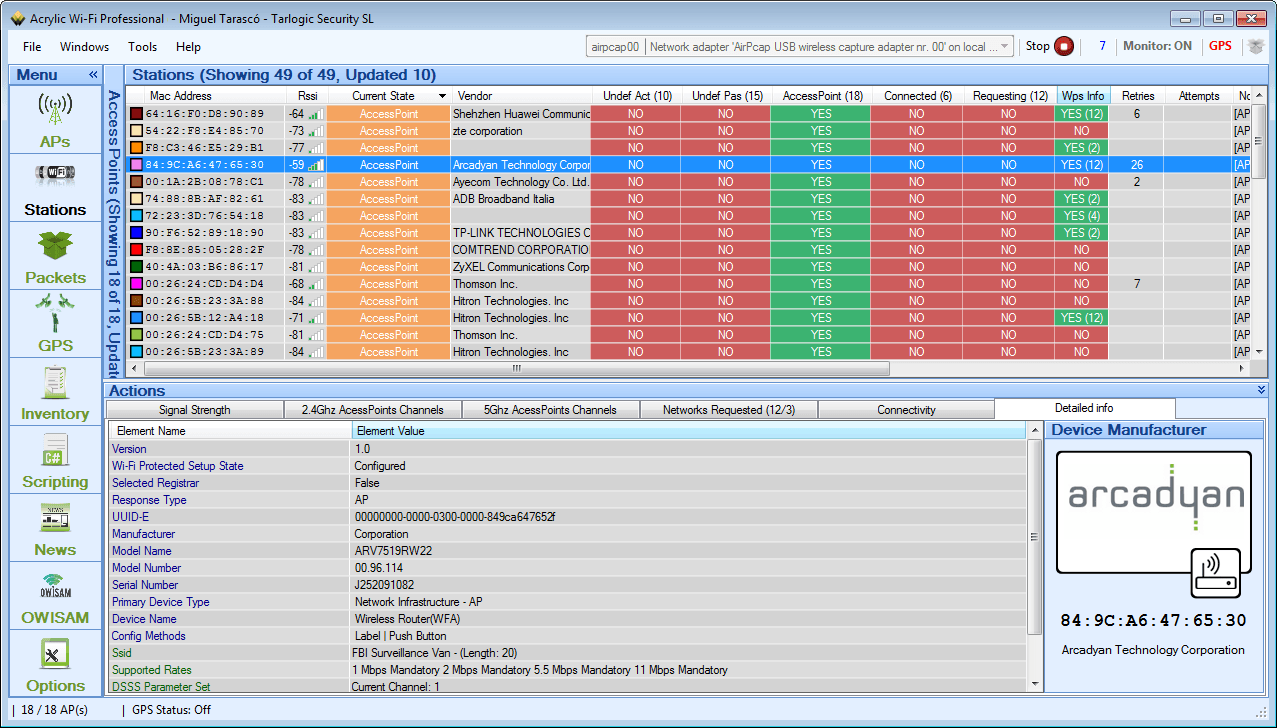Open the Help menu
Screen dimensions: 1277x728
pos(188,46)
